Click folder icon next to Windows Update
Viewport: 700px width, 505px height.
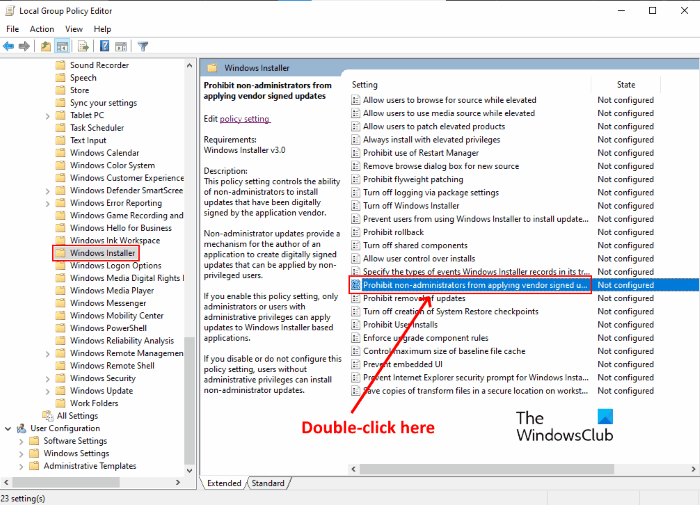click(60, 391)
